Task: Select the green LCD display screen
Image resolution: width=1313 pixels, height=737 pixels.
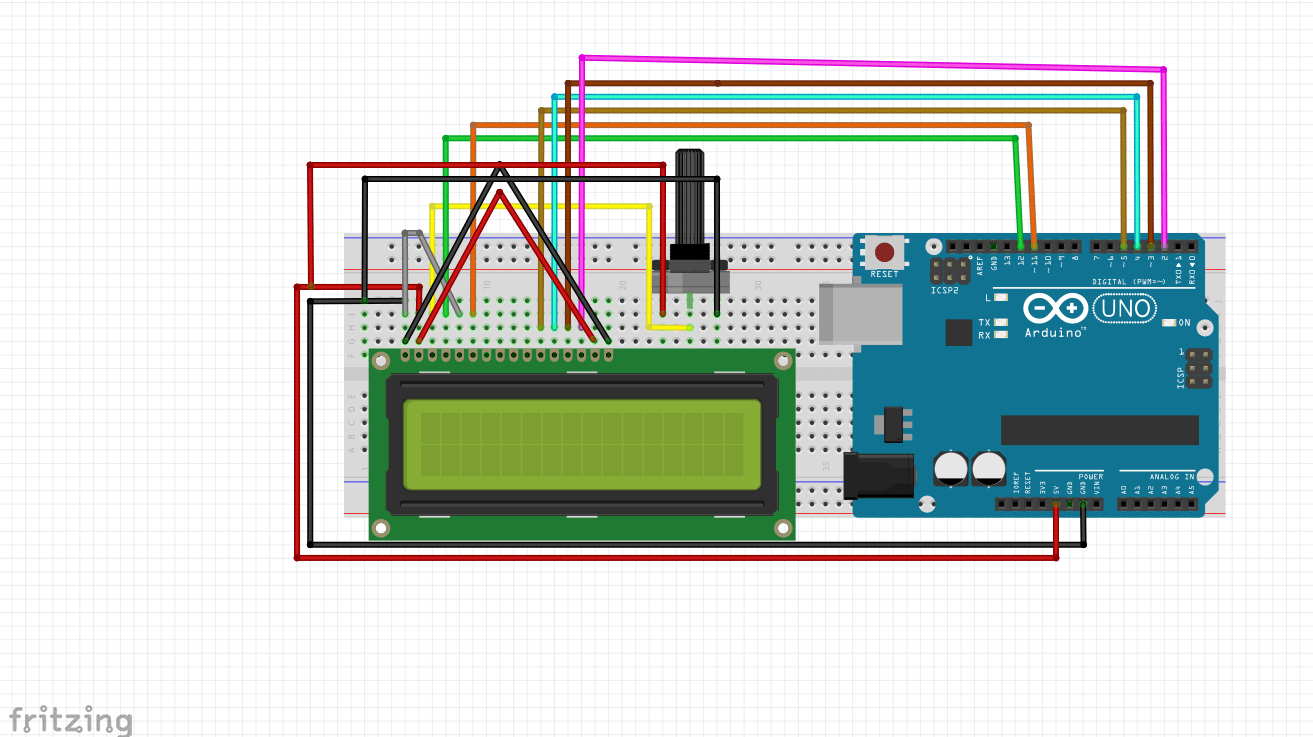Action: [581, 444]
